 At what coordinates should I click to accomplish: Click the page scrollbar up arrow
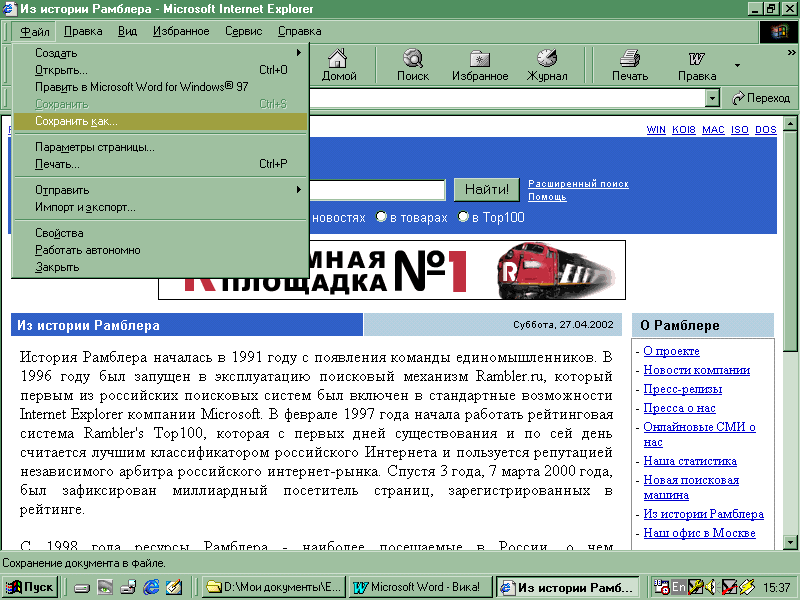tap(790, 123)
